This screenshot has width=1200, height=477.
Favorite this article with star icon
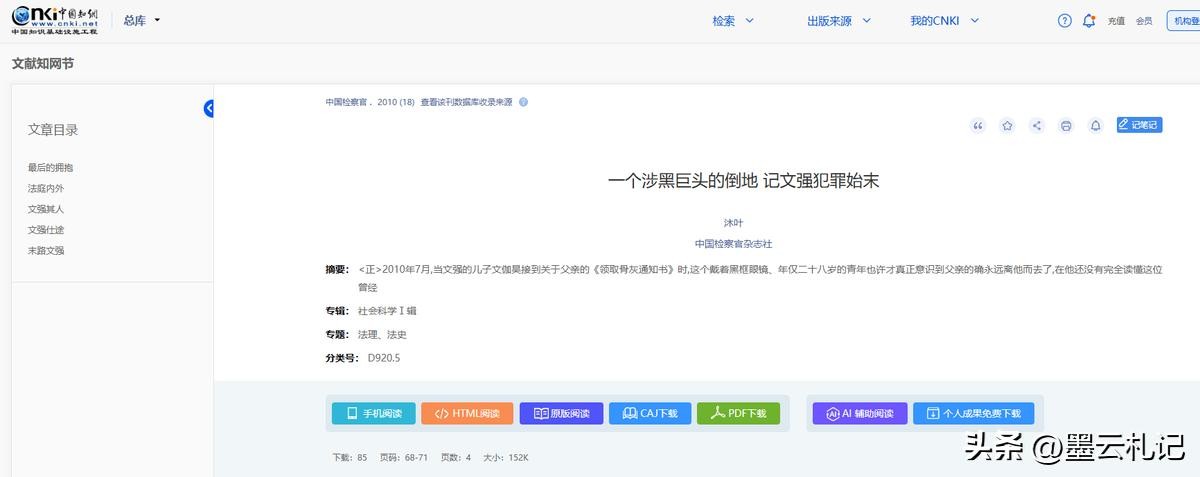pyautogui.click(x=1007, y=125)
